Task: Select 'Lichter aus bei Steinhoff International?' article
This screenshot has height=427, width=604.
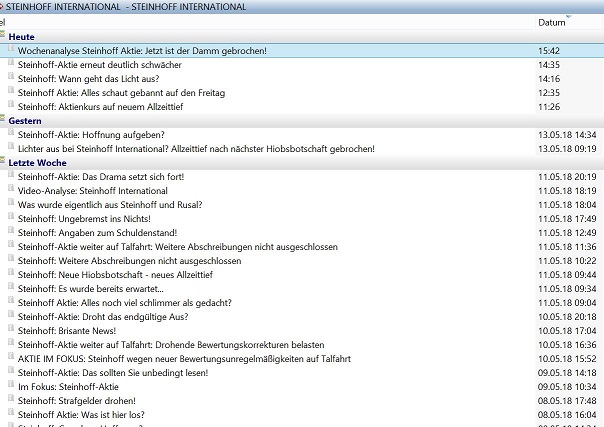Action: (196, 149)
